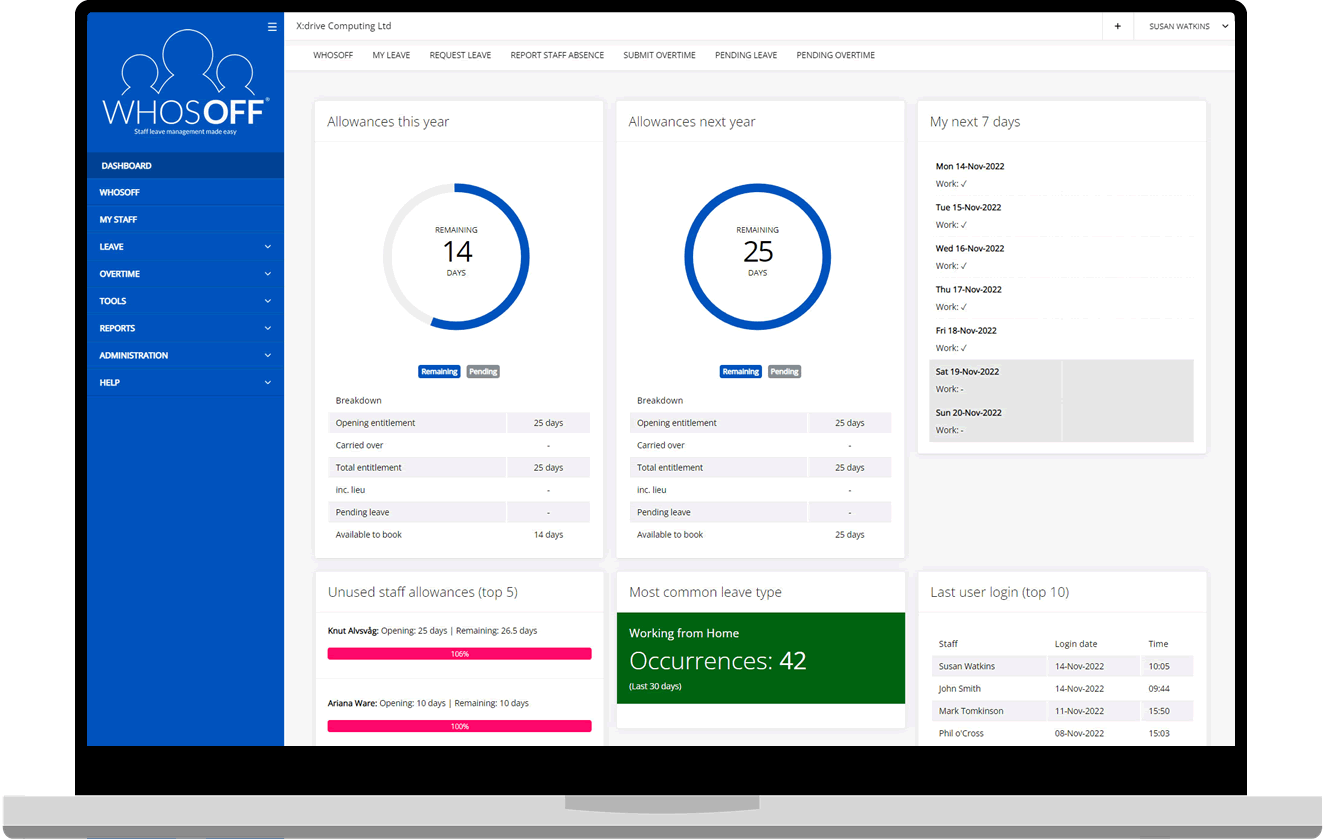The height and width of the screenshot is (839, 1325).
Task: Expand the ADMINISTRATION sidebar section
Action: tap(185, 355)
